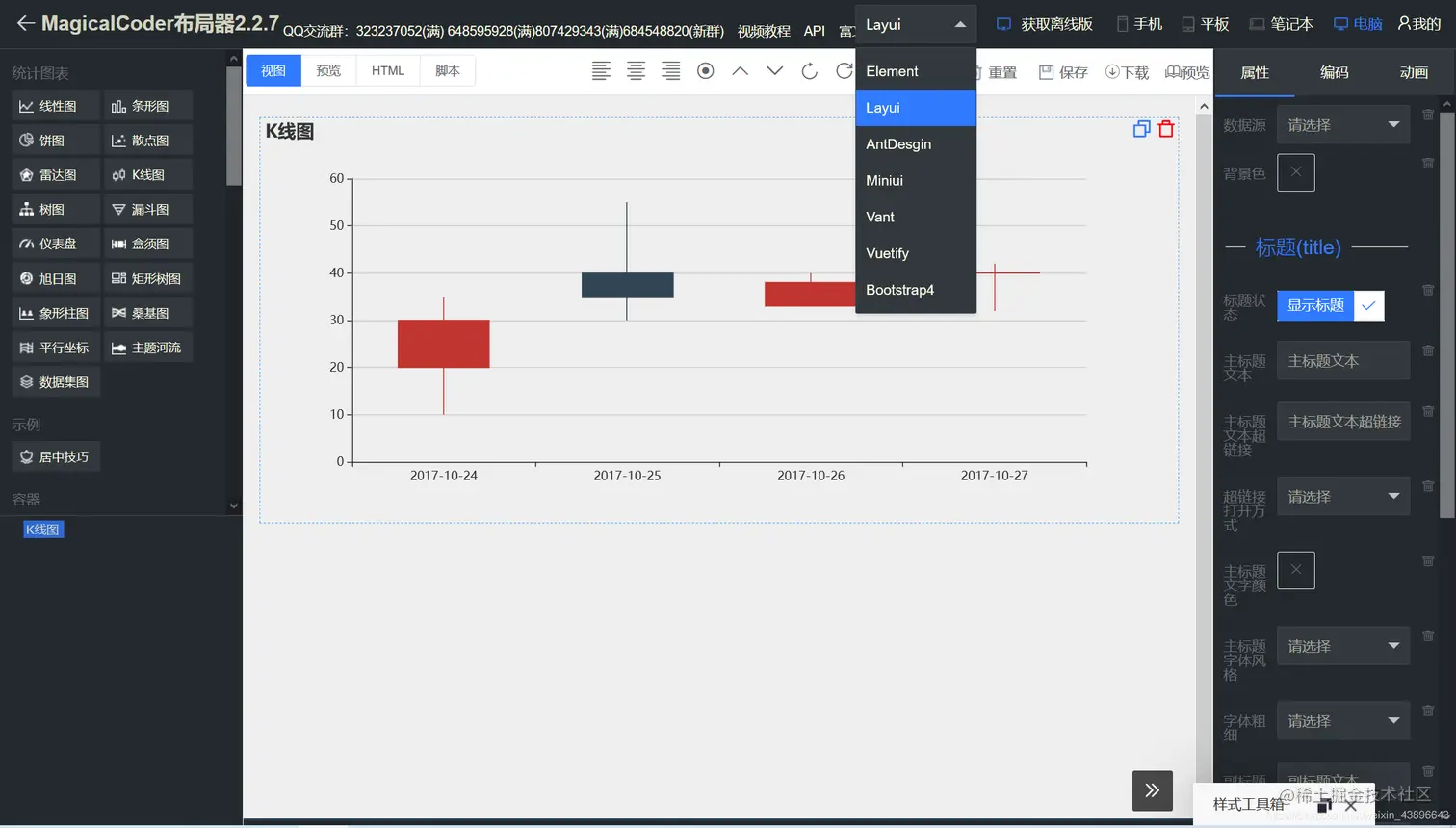Viewport: 1456px width, 828px height.
Task: Delete the 数据源 property with trash icon
Action: click(x=1428, y=115)
